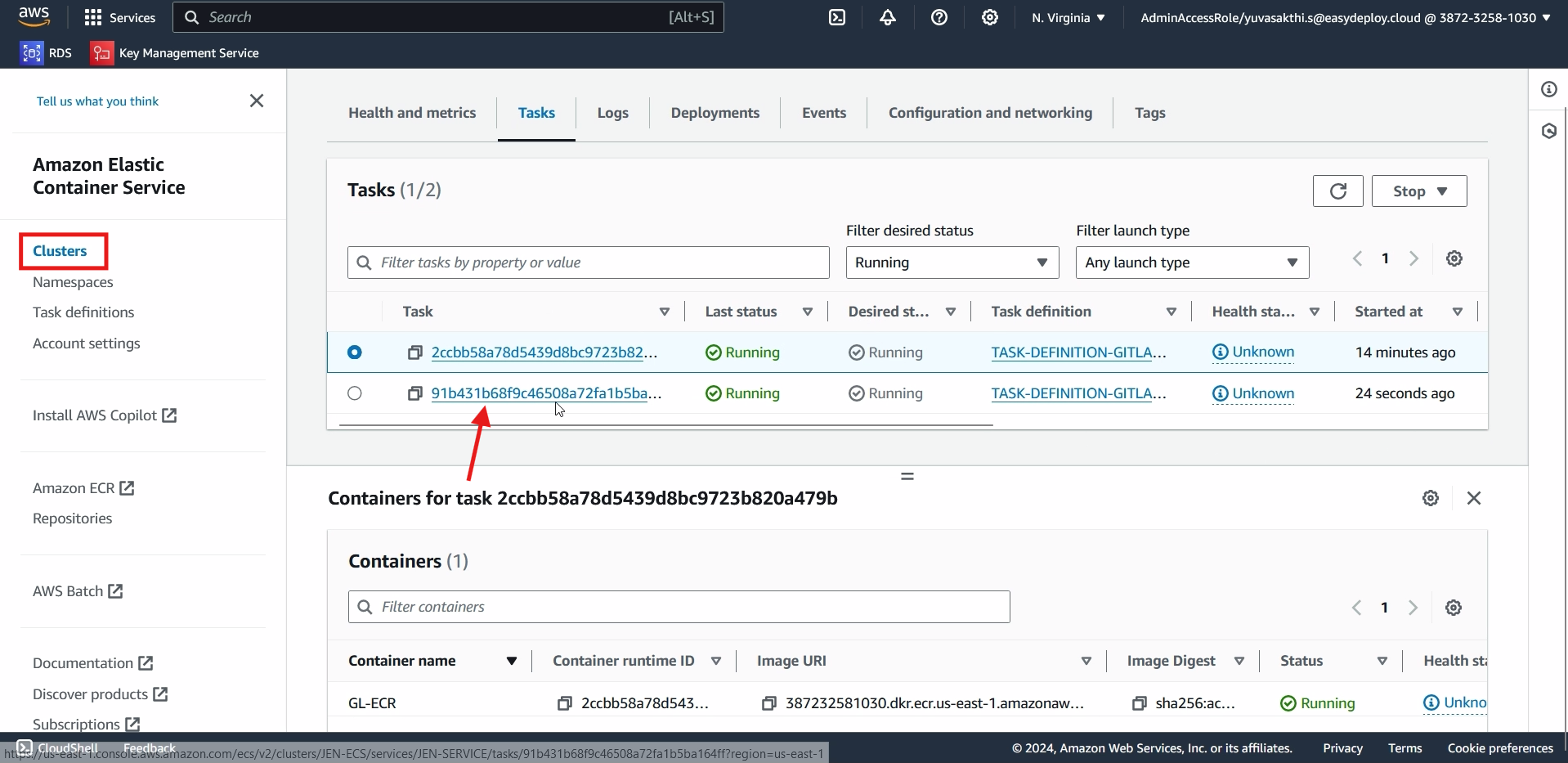Viewport: 1568px width, 763px height.
Task: Click the top AWS search box
Action: click(x=448, y=17)
